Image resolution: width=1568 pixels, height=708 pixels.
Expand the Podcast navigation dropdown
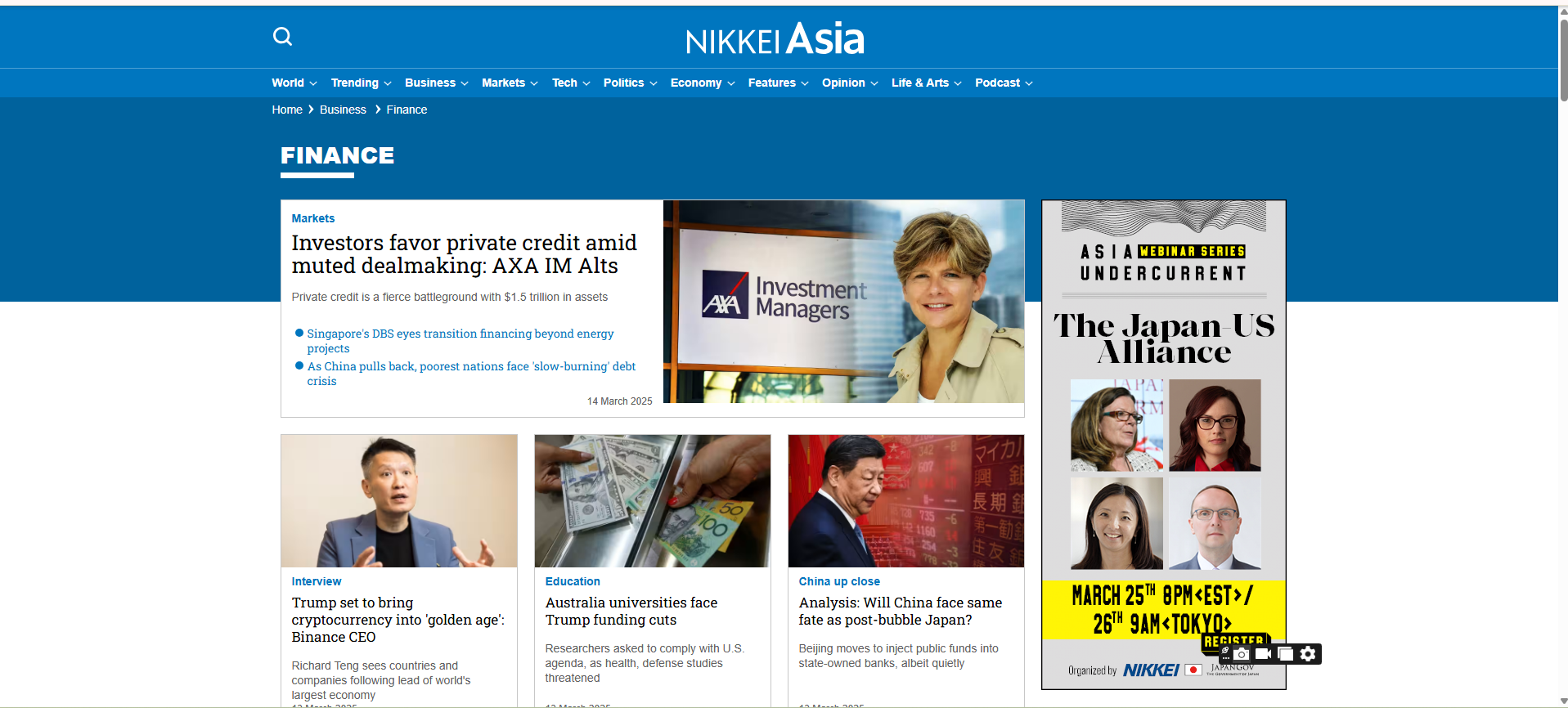1004,83
